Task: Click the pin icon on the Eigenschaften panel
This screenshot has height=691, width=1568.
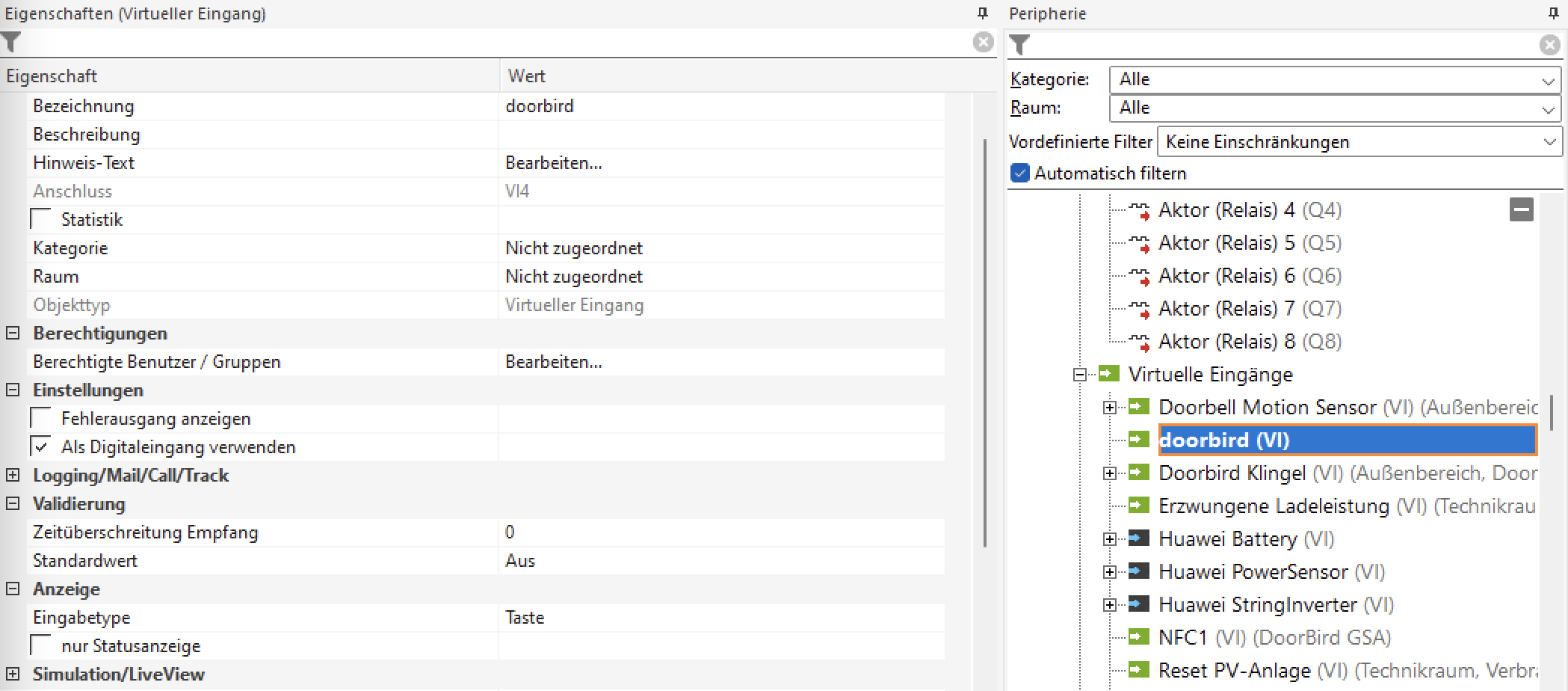Action: [x=981, y=12]
